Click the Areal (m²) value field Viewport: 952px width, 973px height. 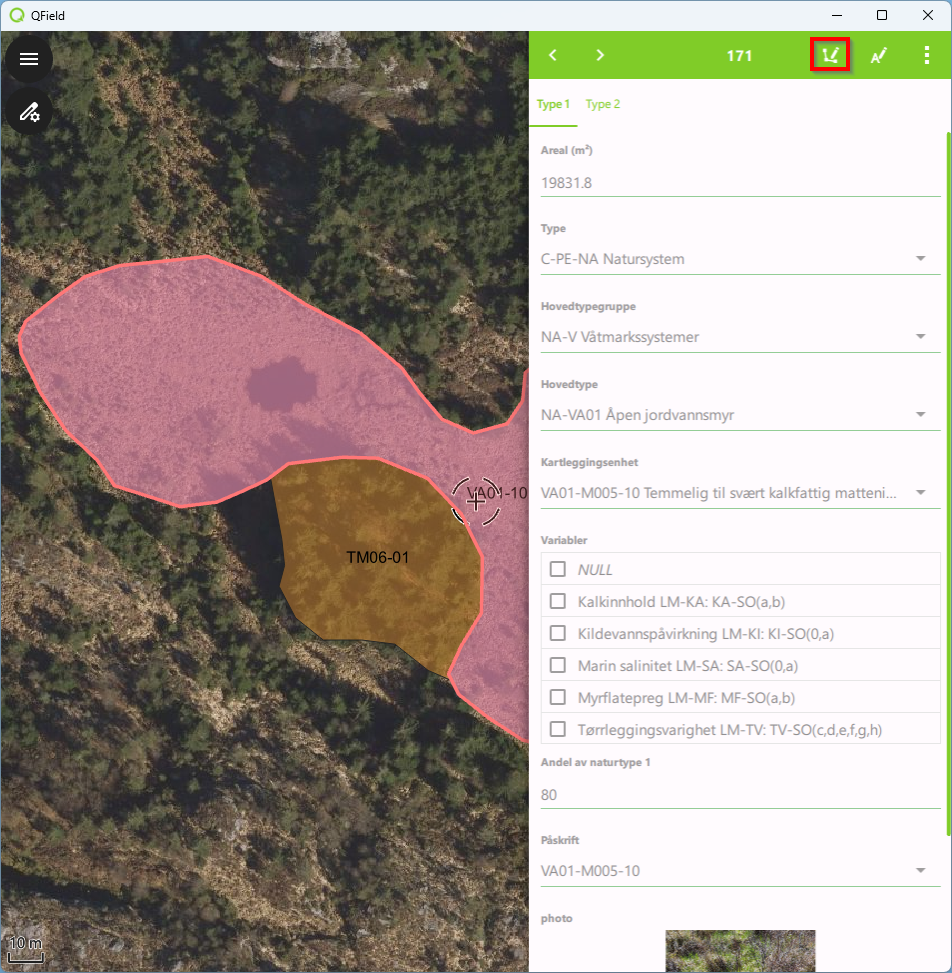pos(738,182)
